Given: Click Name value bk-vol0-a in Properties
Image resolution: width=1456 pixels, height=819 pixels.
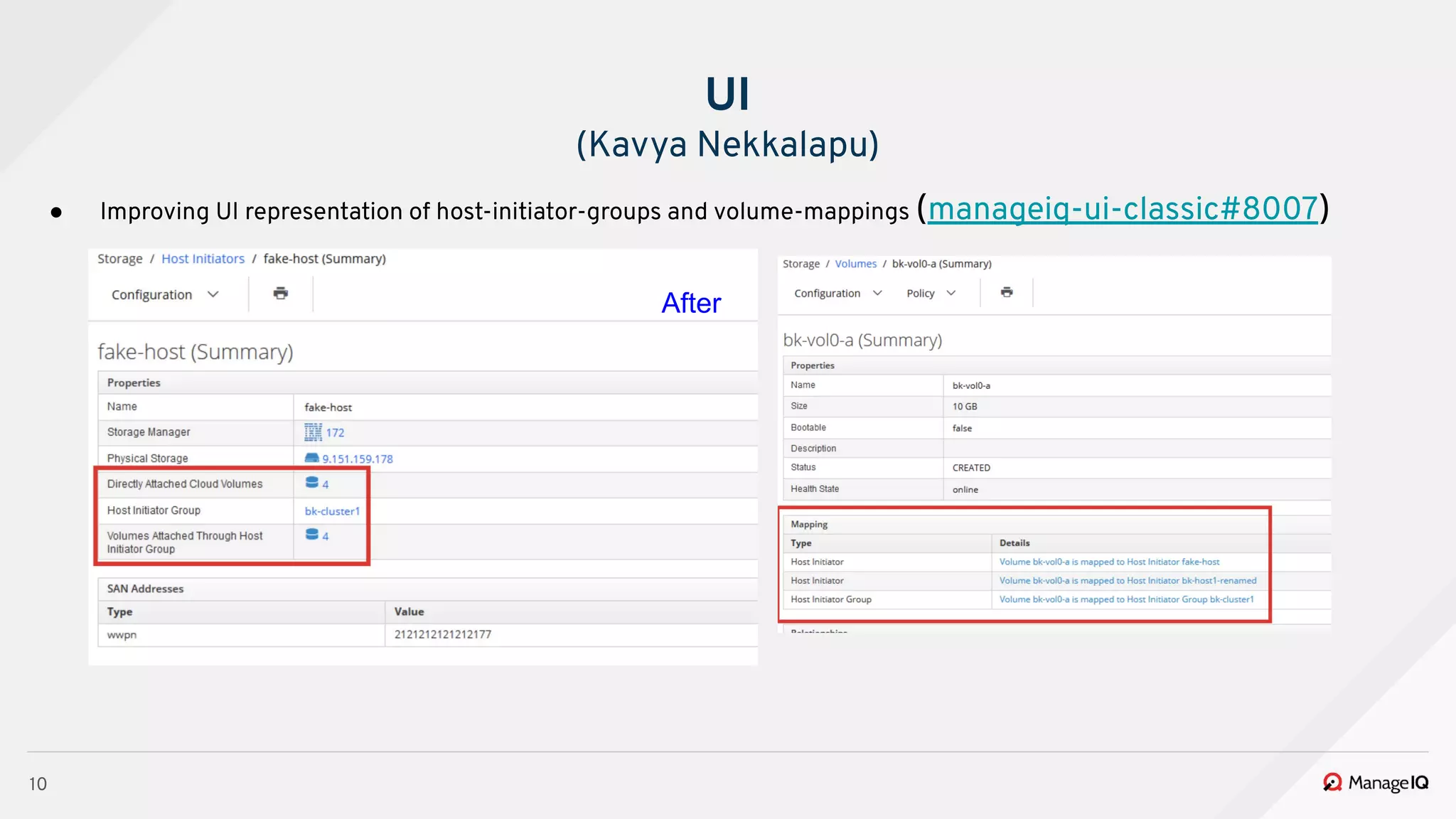Looking at the screenshot, I should (971, 386).
